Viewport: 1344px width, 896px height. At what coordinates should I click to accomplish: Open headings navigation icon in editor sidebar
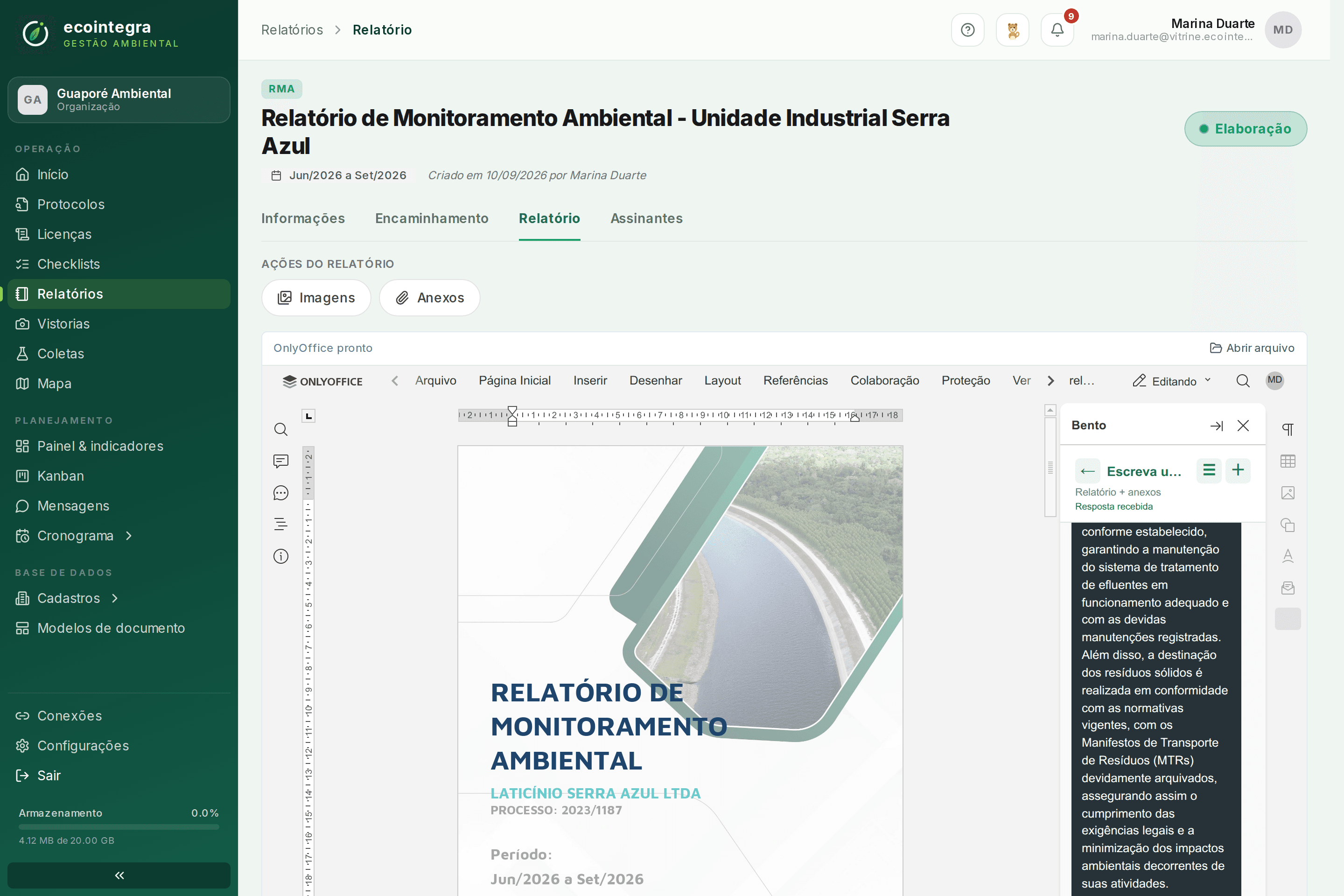280,524
